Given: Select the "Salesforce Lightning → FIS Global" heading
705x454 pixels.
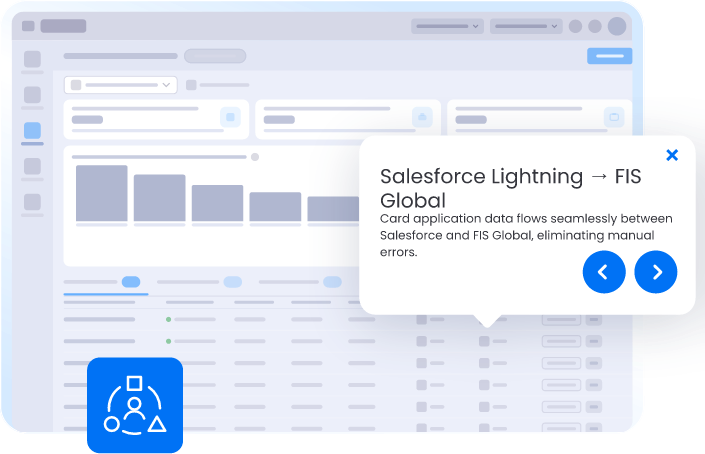Looking at the screenshot, I should (x=510, y=188).
